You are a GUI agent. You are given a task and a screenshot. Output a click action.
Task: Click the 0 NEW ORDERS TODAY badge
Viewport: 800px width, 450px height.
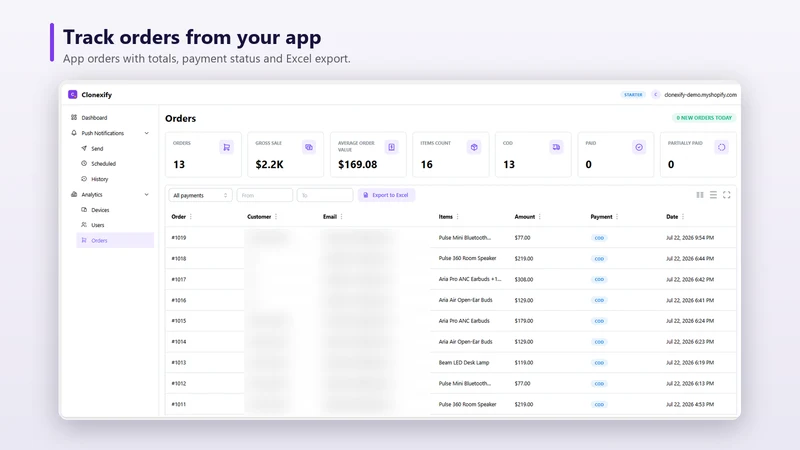pyautogui.click(x=704, y=118)
